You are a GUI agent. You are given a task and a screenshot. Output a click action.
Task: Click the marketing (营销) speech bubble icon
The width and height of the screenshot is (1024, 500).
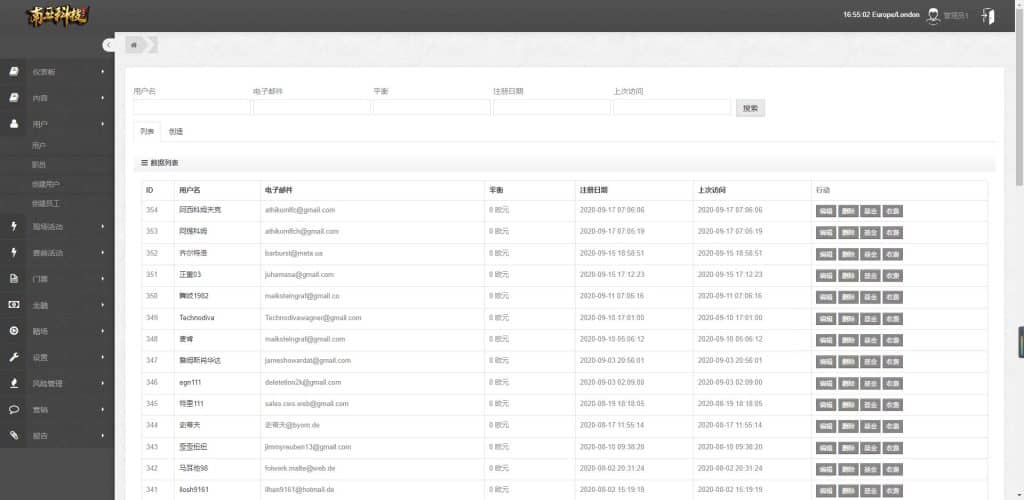(x=14, y=409)
